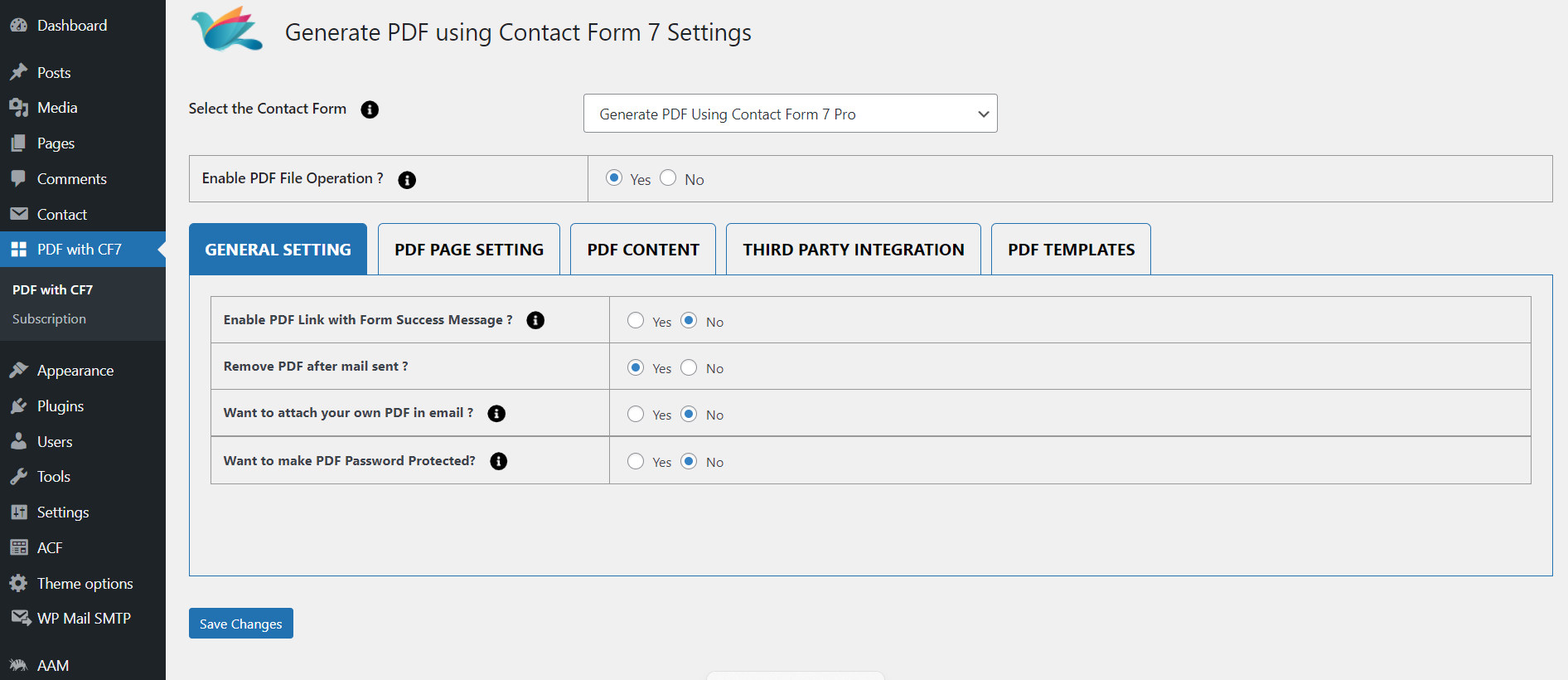Click the info icon beside Select the Contact Form
Image resolution: width=1568 pixels, height=680 pixels.
[x=370, y=109]
